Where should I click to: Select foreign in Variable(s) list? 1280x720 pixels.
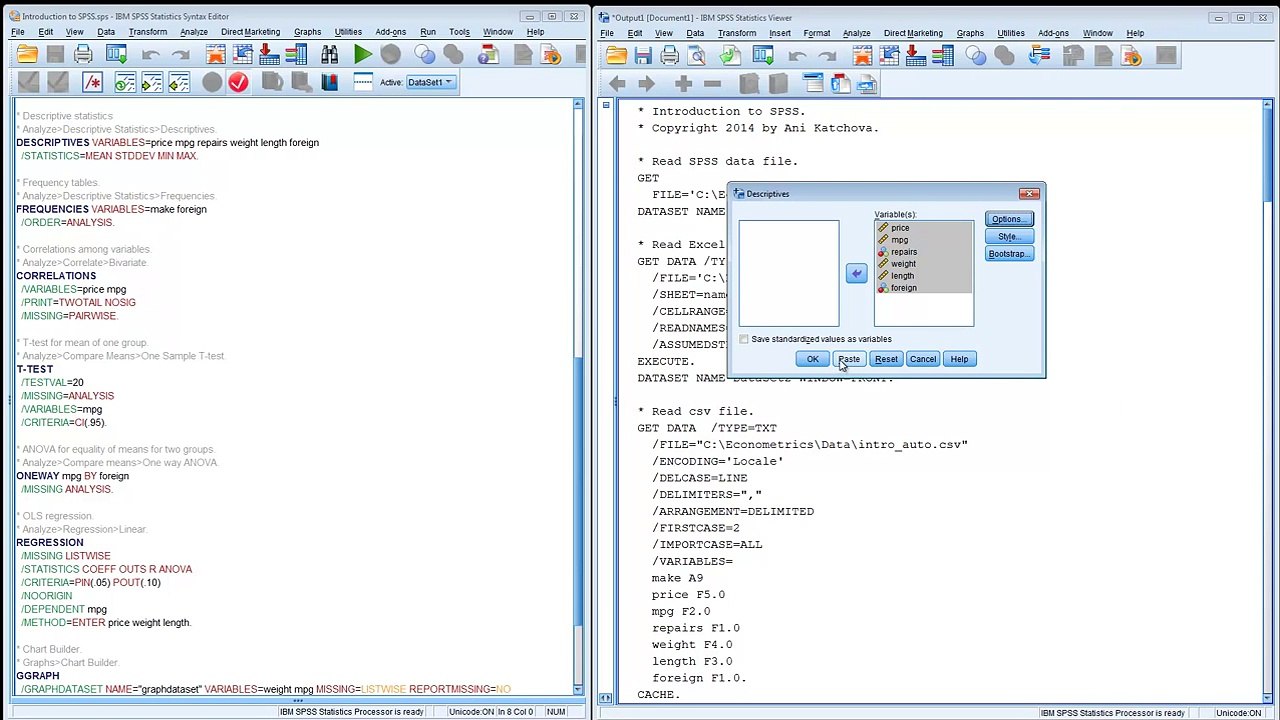[923, 288]
